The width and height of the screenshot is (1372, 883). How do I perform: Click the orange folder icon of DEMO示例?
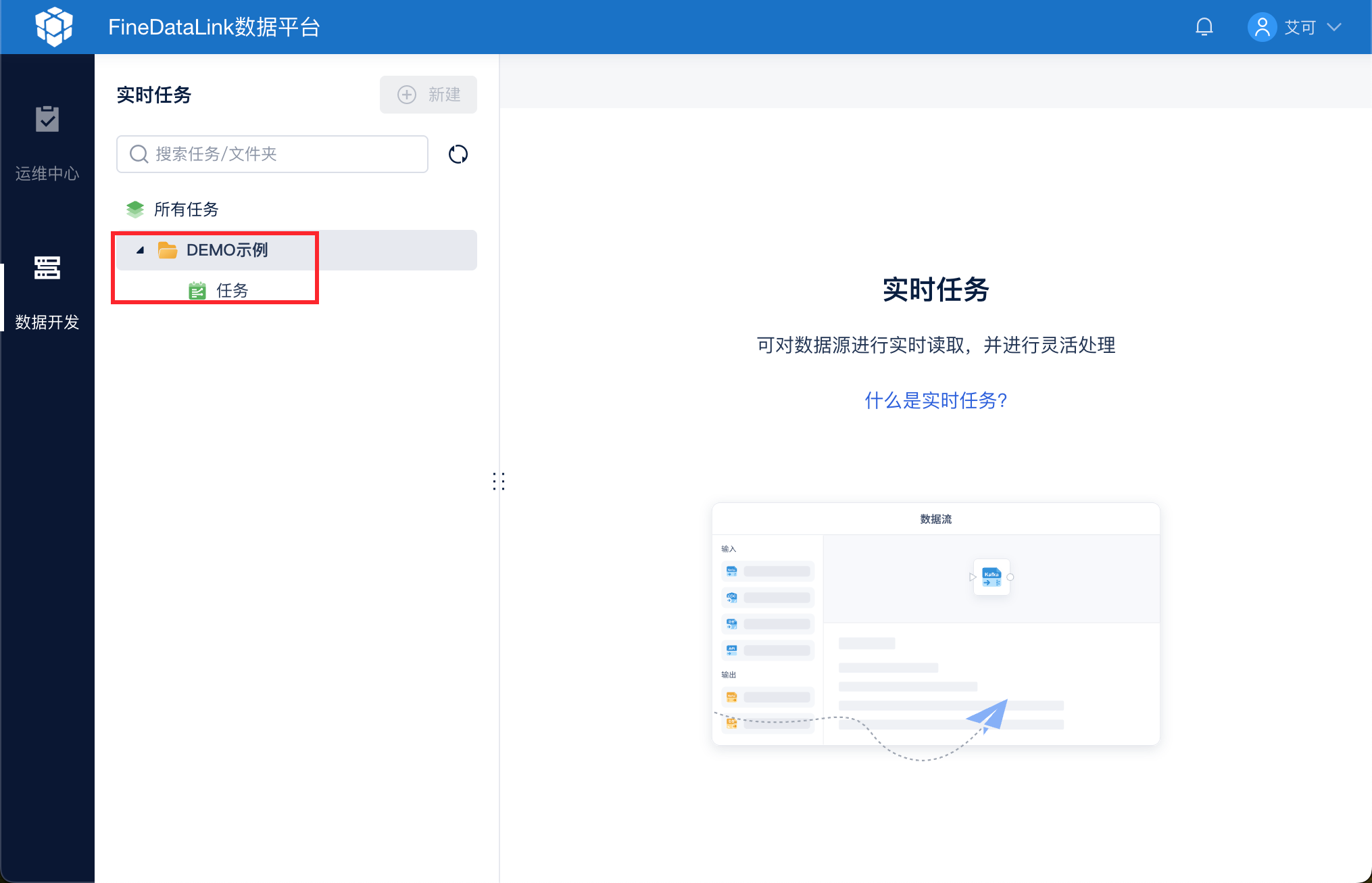click(x=168, y=250)
